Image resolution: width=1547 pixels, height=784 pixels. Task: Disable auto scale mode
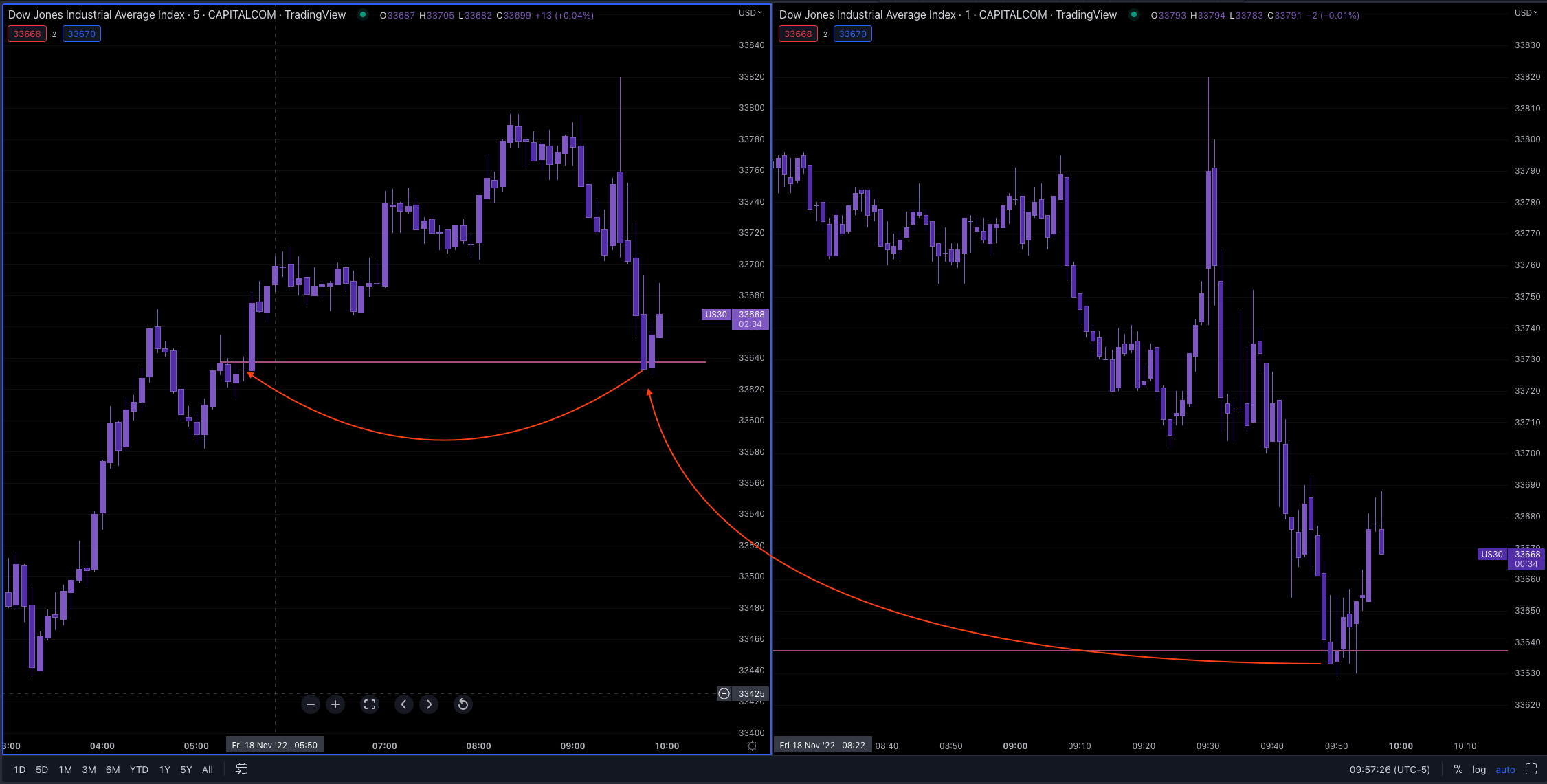point(1505,770)
